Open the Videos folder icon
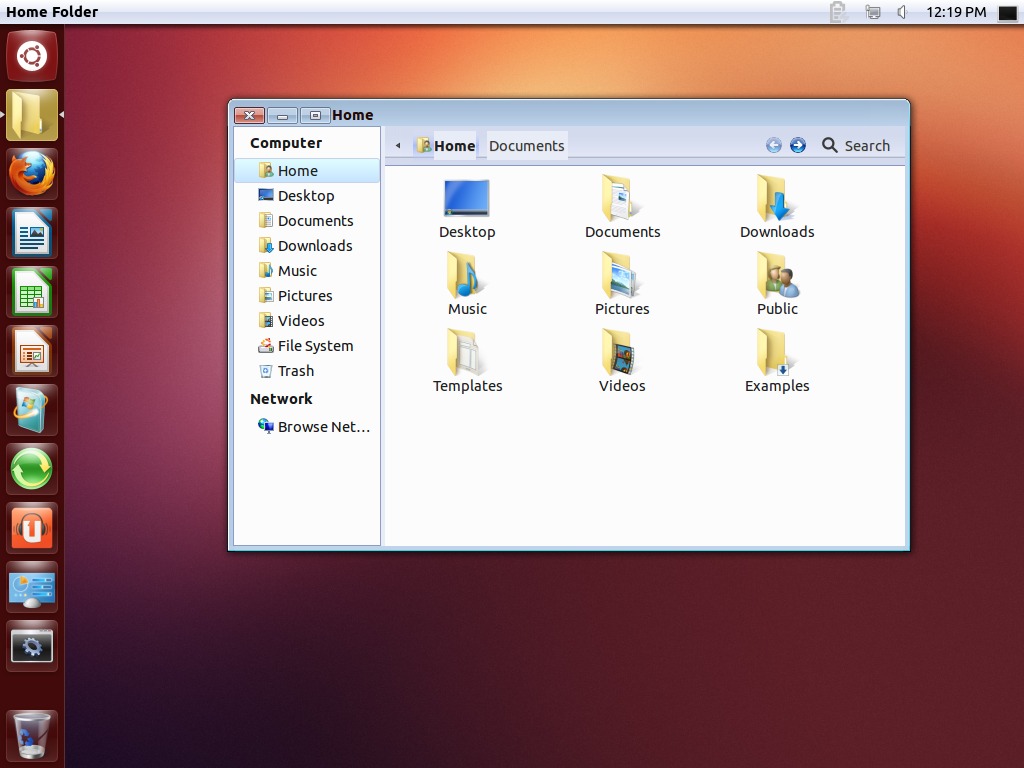1024x768 pixels. [622, 353]
